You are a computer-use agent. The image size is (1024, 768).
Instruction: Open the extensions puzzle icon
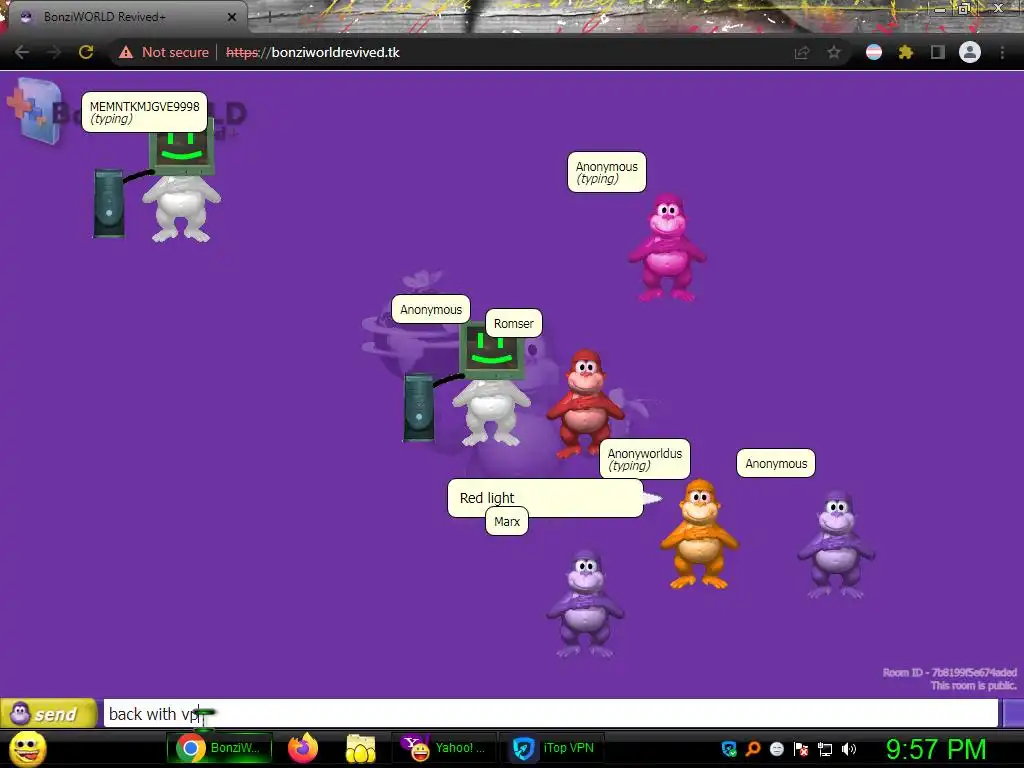(905, 52)
